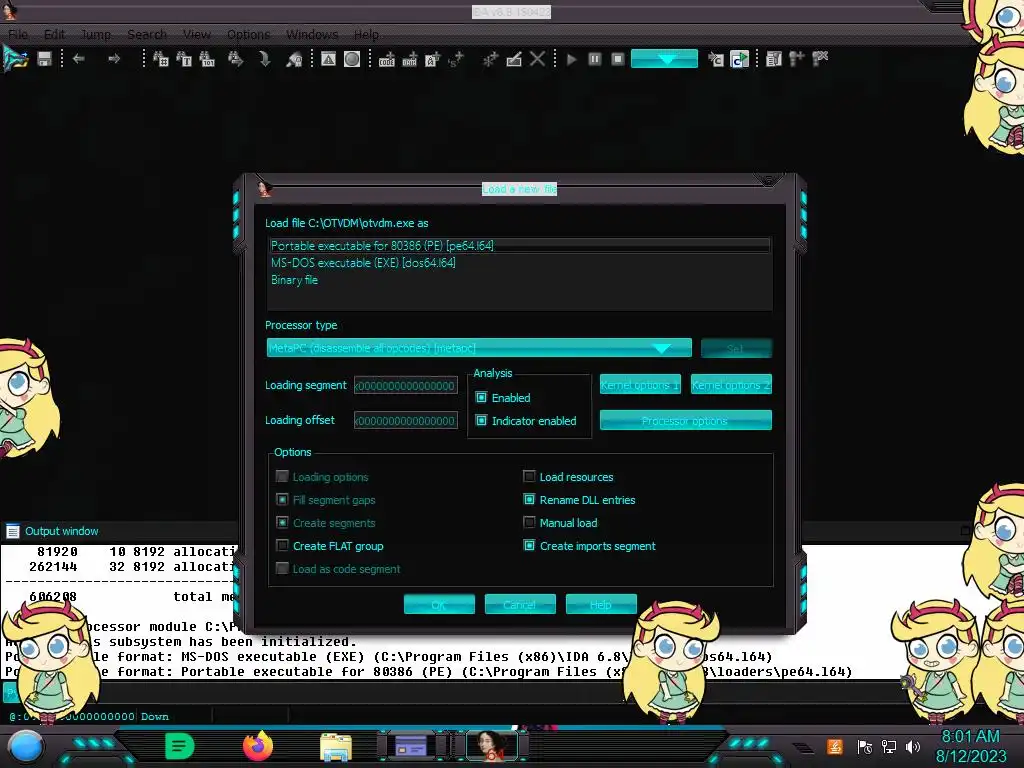The height and width of the screenshot is (768, 1024).
Task: Open the Start orb on taskbar
Action: pos(25,746)
